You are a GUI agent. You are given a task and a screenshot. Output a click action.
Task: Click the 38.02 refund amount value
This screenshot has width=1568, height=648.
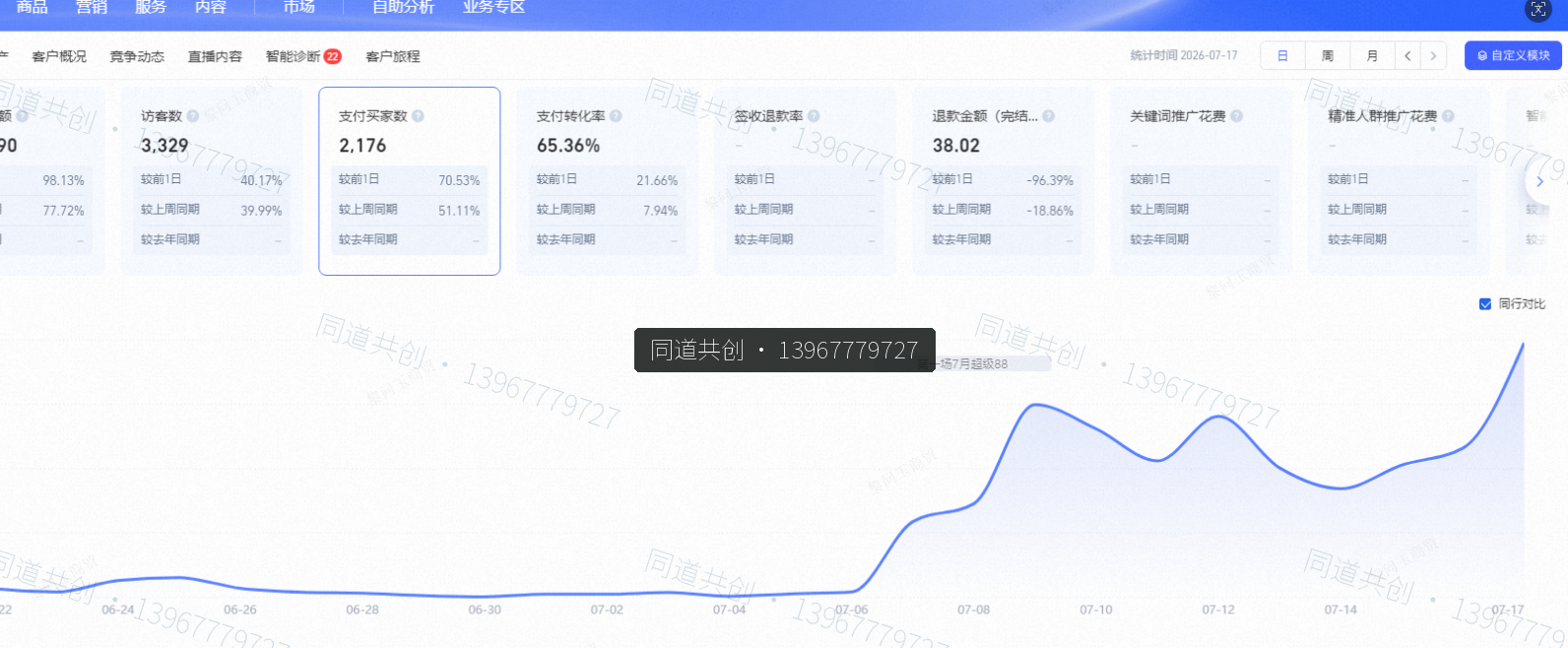coord(956,146)
